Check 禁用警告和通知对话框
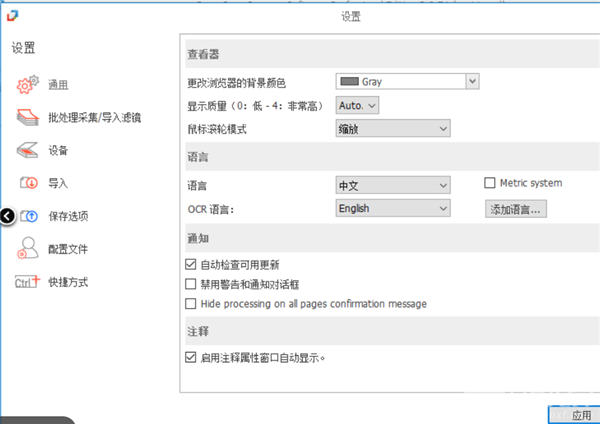 click(x=191, y=284)
